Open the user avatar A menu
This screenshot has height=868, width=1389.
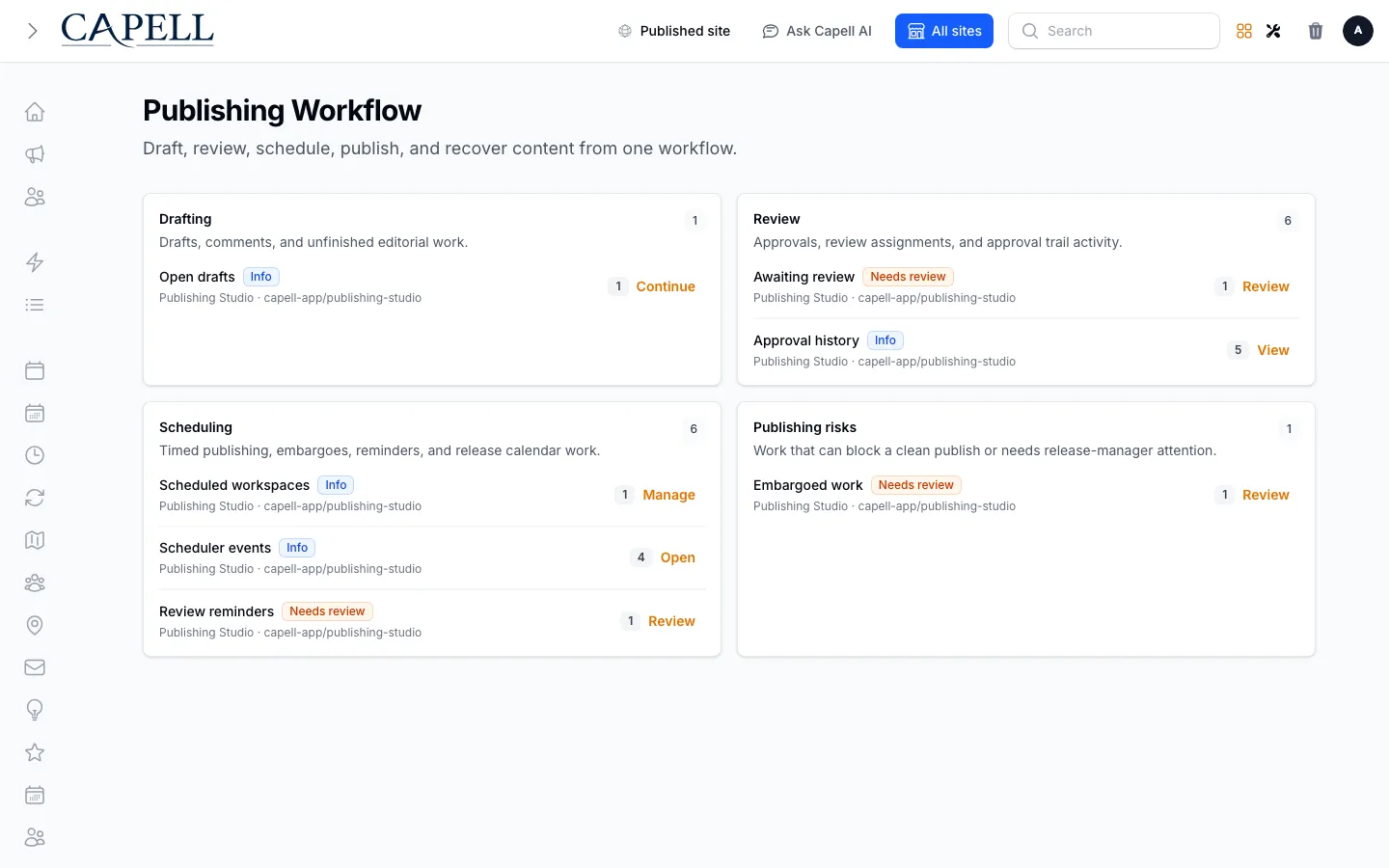click(1358, 31)
